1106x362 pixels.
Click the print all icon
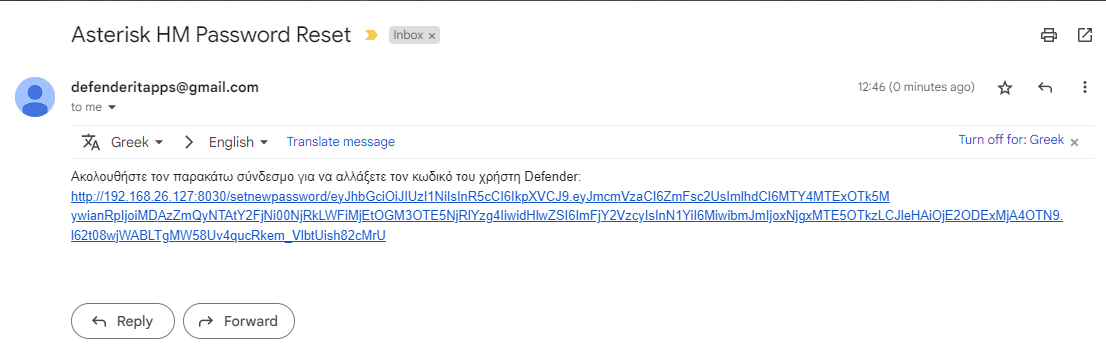click(x=1050, y=35)
